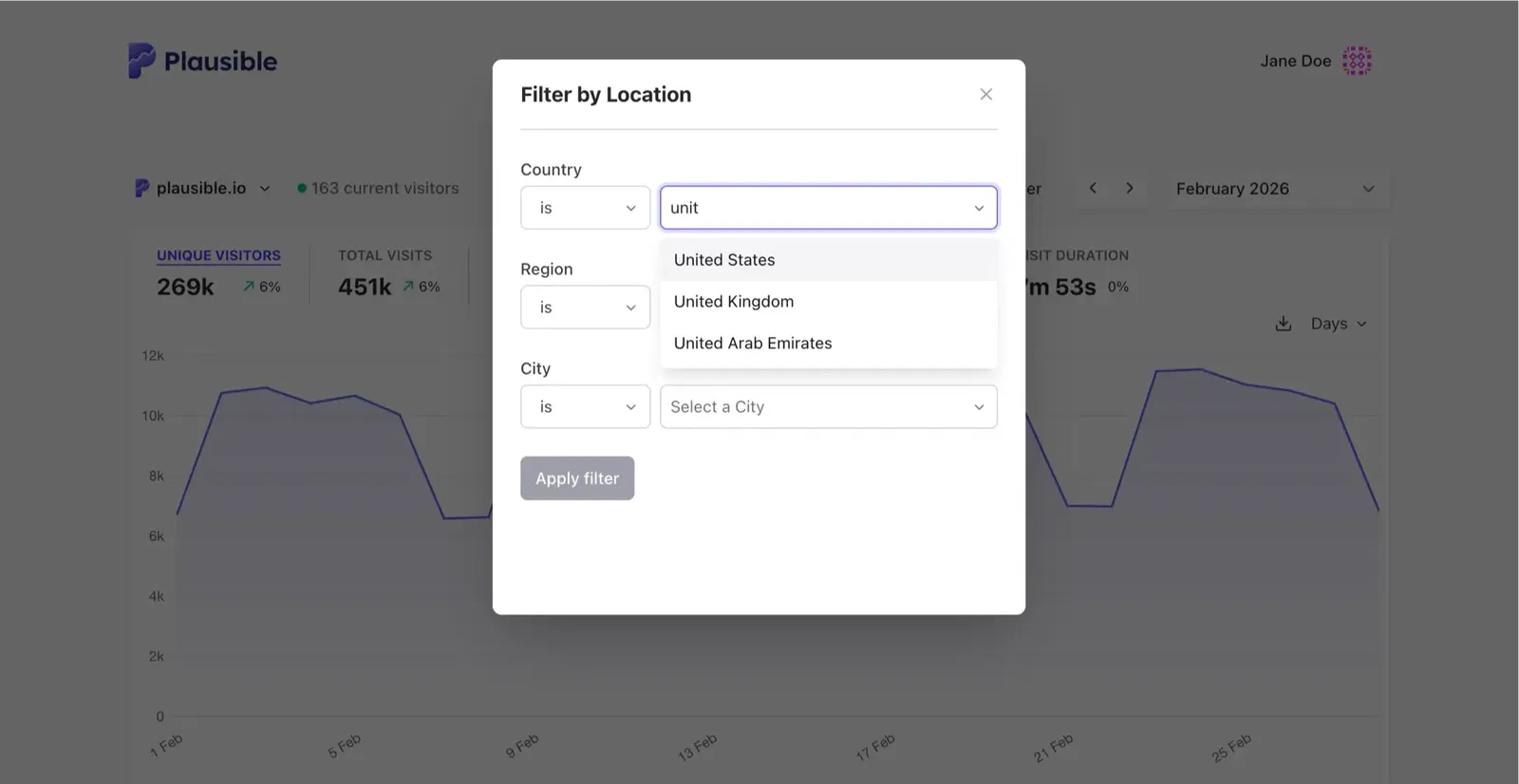The height and width of the screenshot is (784, 1519).
Task: Click the next period arrow
Action: click(x=1131, y=188)
